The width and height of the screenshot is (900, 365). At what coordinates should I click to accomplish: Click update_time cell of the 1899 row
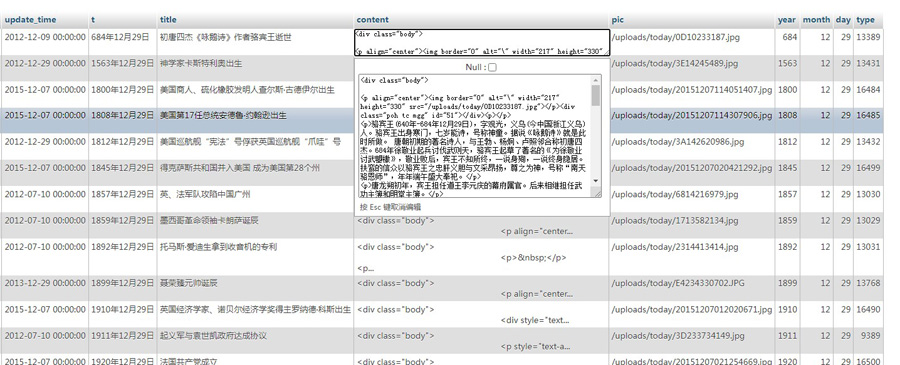point(45,283)
